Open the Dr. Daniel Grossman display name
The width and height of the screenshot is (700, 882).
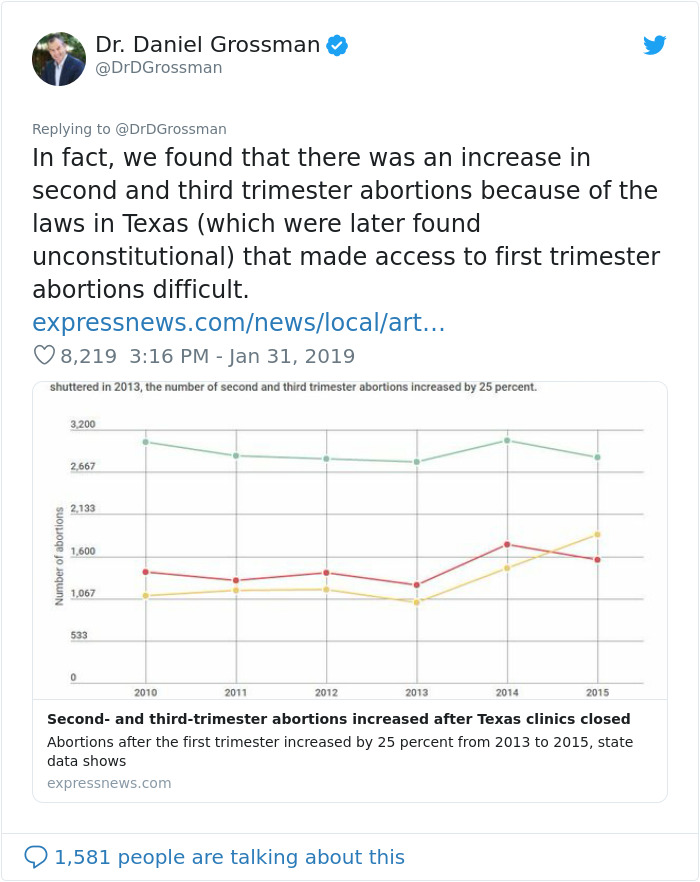(x=208, y=45)
